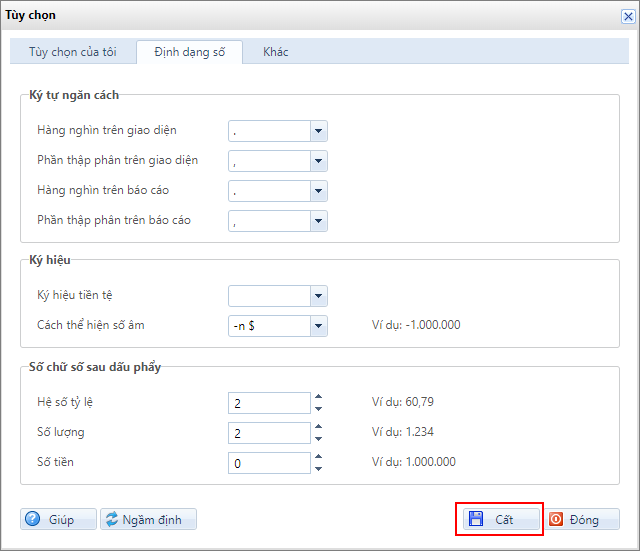Open Giúp help button

tap(59, 519)
